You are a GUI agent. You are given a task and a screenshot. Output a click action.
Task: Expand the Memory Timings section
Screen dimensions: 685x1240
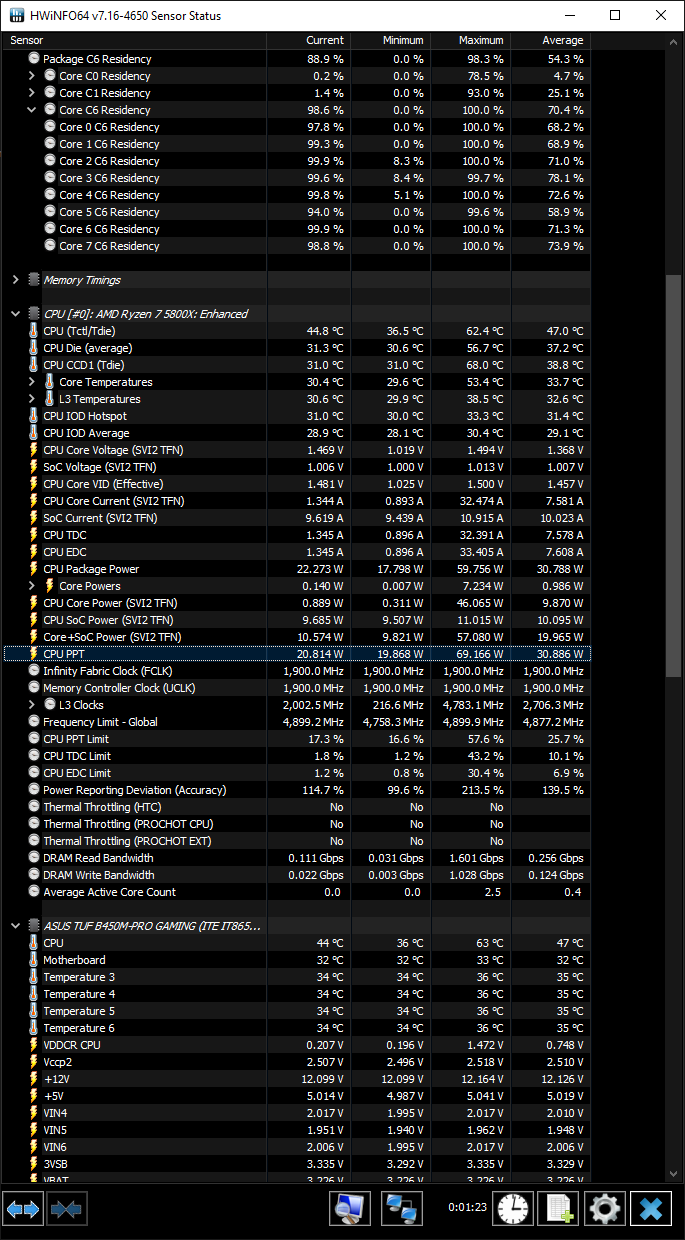click(16, 280)
